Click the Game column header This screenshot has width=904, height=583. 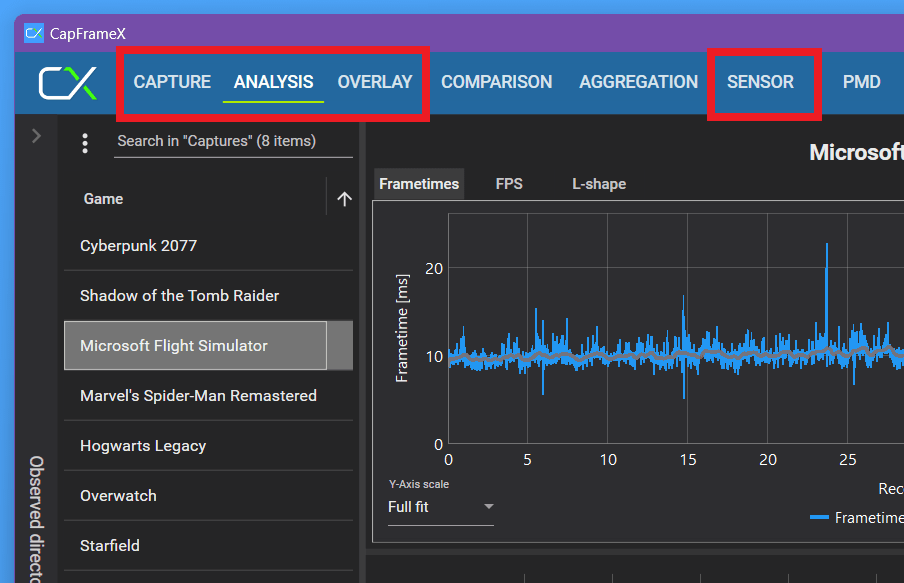pos(103,199)
